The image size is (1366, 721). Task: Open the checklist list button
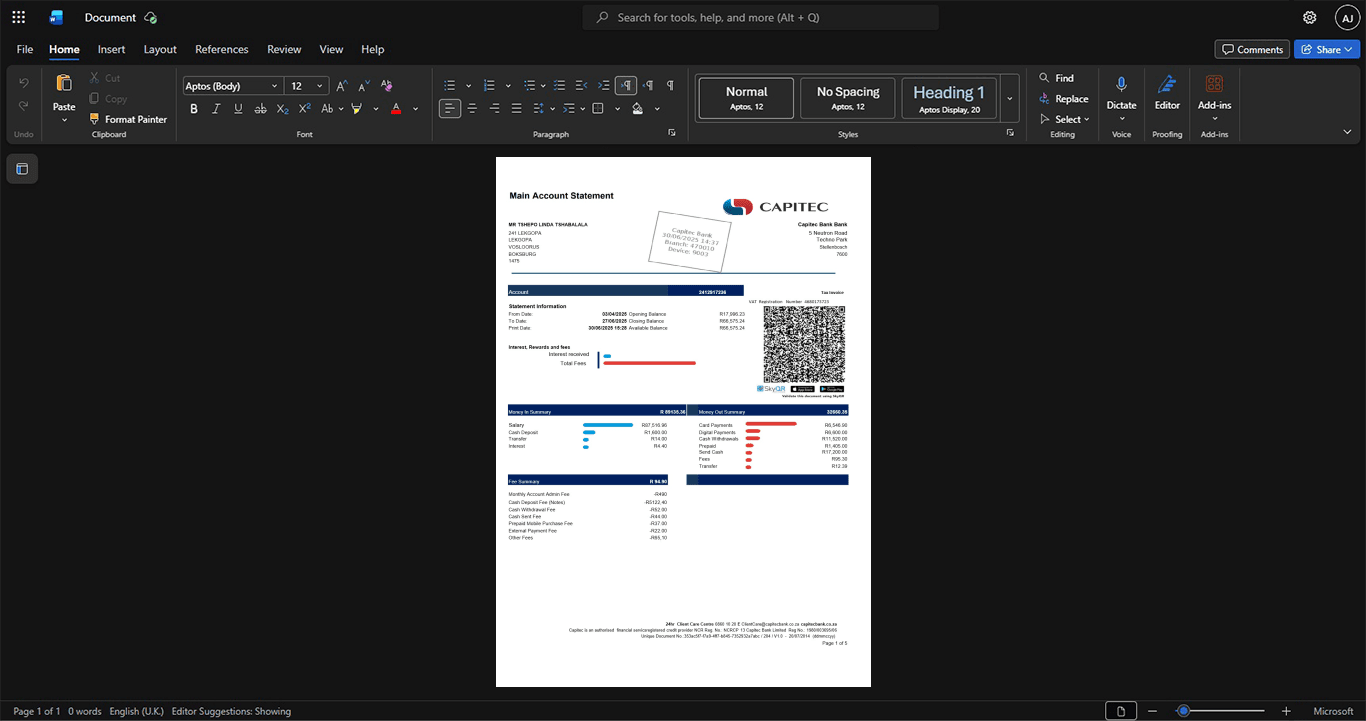coord(560,85)
